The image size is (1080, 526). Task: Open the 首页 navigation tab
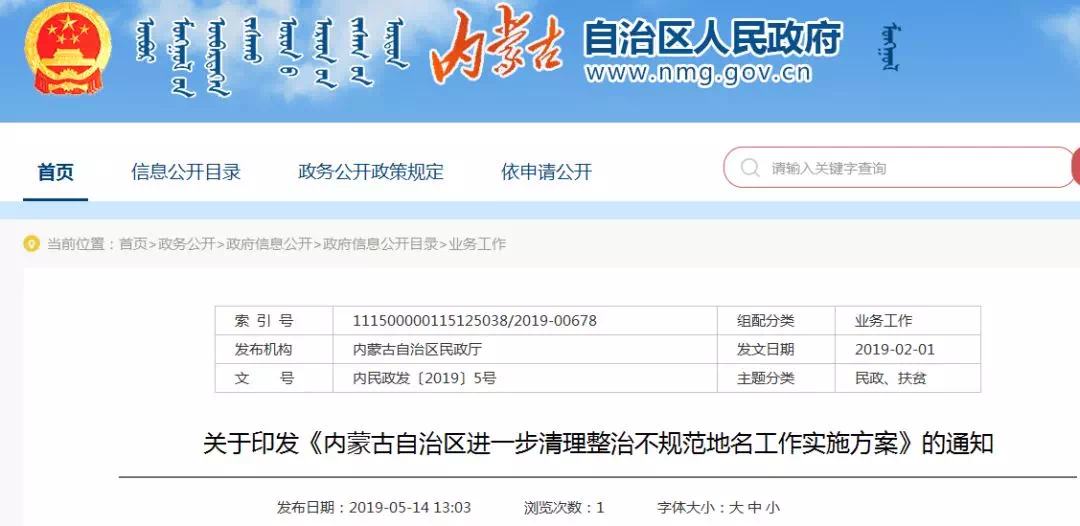pyautogui.click(x=56, y=172)
